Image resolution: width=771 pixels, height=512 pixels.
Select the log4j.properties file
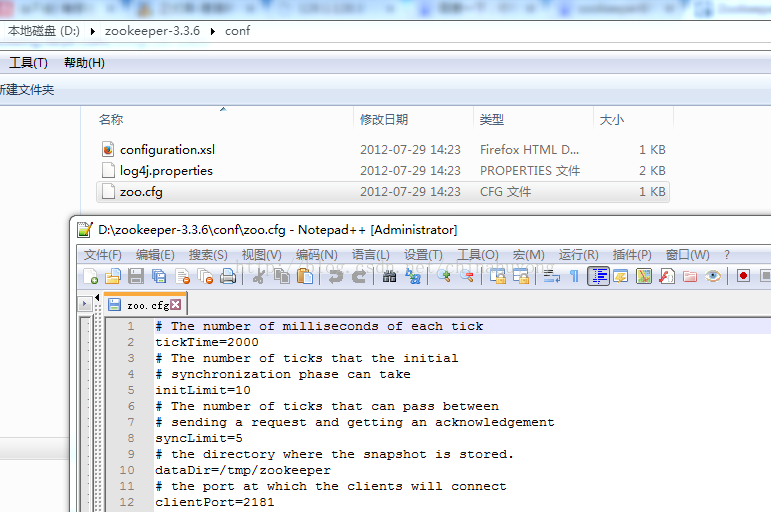coord(383,171)
